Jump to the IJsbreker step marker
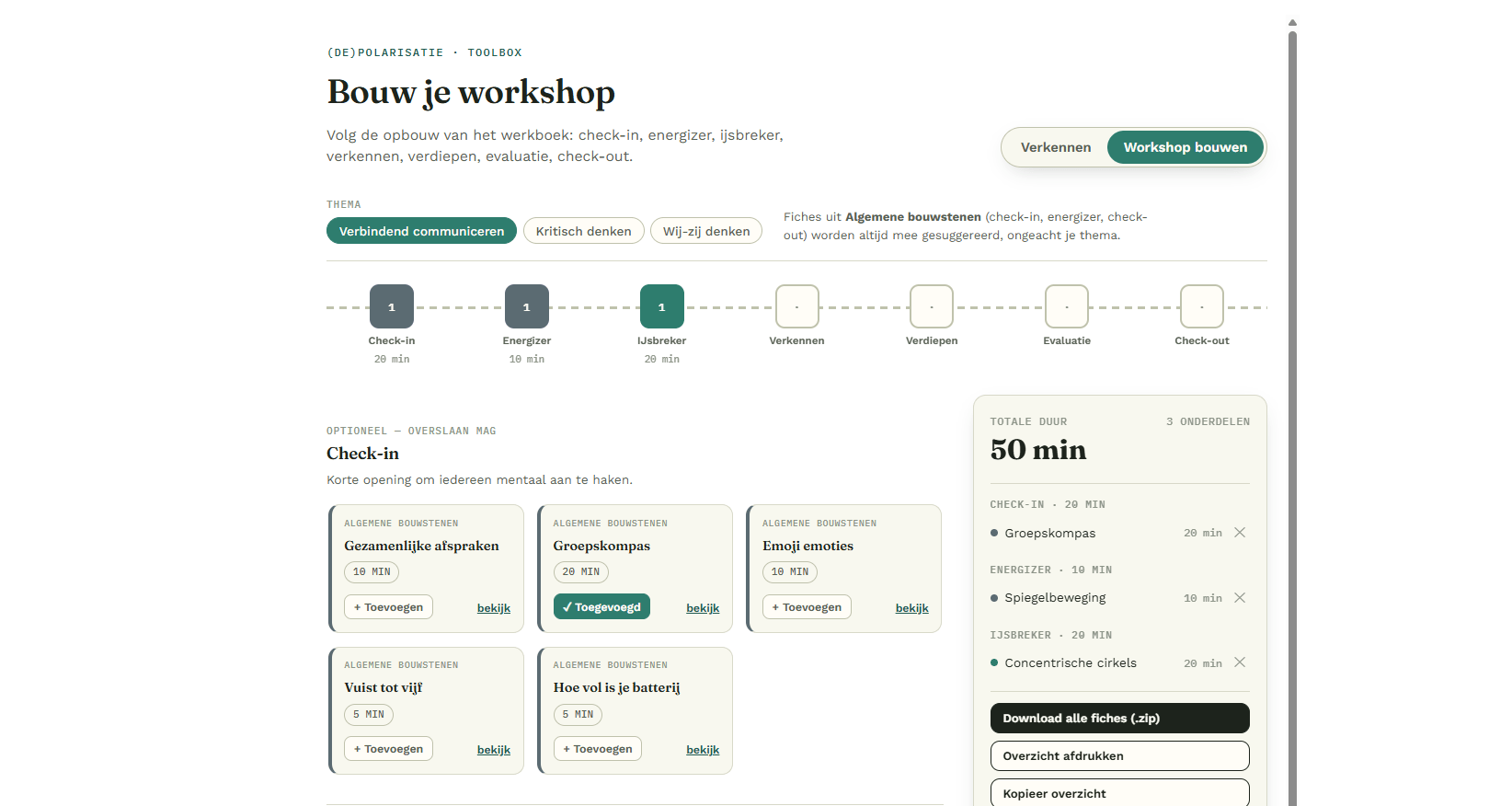This screenshot has width=1512, height=806. click(662, 306)
